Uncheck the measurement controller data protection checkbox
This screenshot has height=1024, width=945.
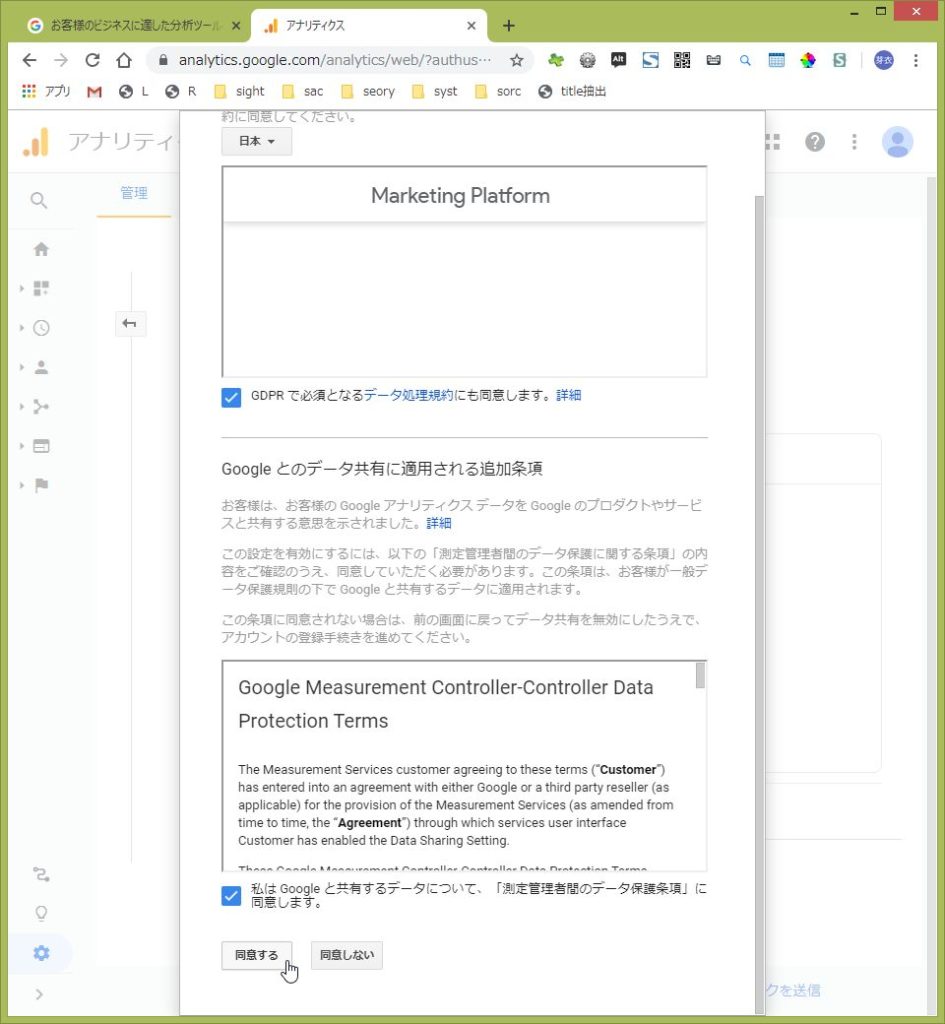click(231, 895)
